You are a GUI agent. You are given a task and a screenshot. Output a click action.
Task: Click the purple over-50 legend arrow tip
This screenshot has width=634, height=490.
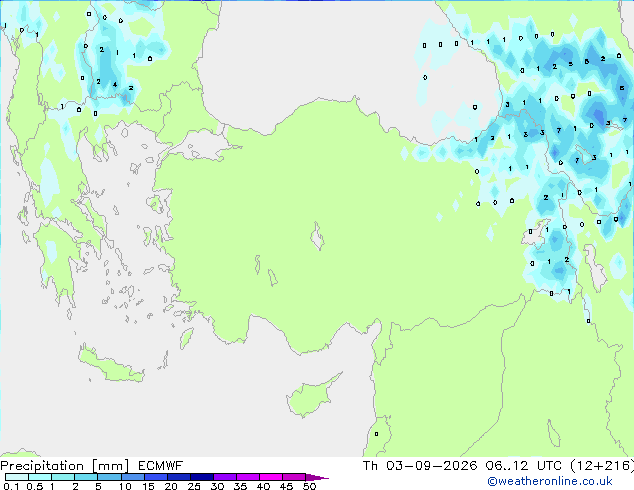pyautogui.click(x=317, y=477)
